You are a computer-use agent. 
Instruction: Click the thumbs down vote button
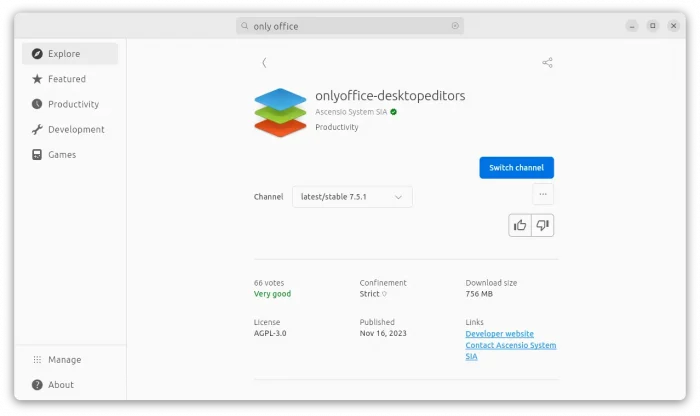click(x=543, y=225)
